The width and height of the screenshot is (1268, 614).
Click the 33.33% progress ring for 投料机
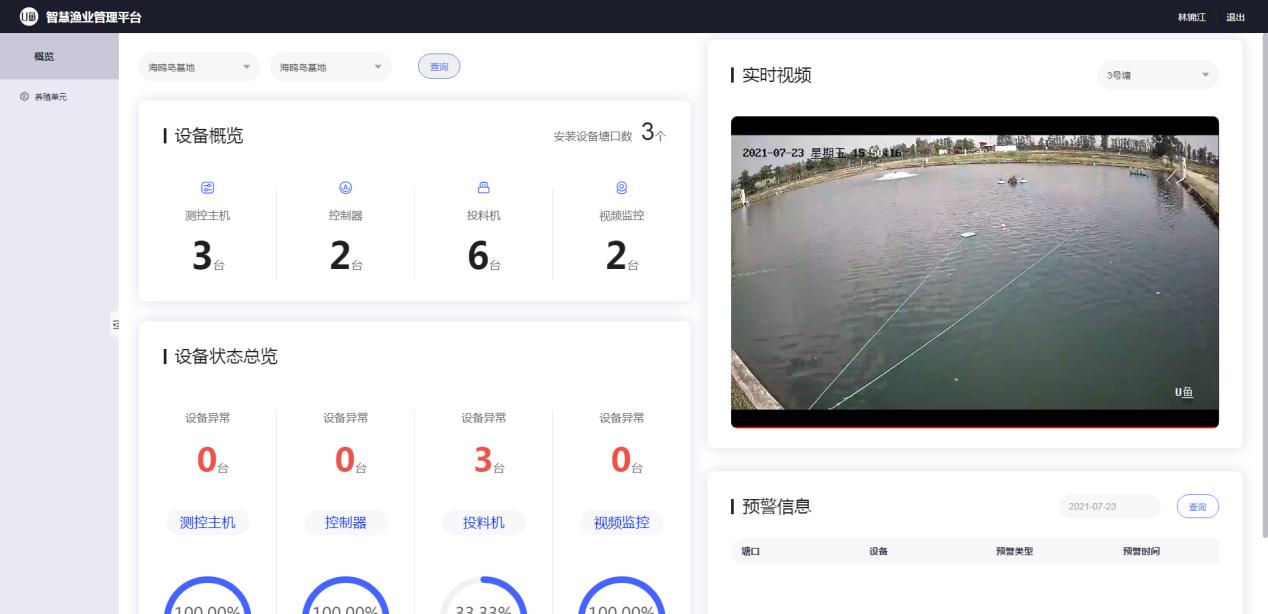click(x=484, y=596)
